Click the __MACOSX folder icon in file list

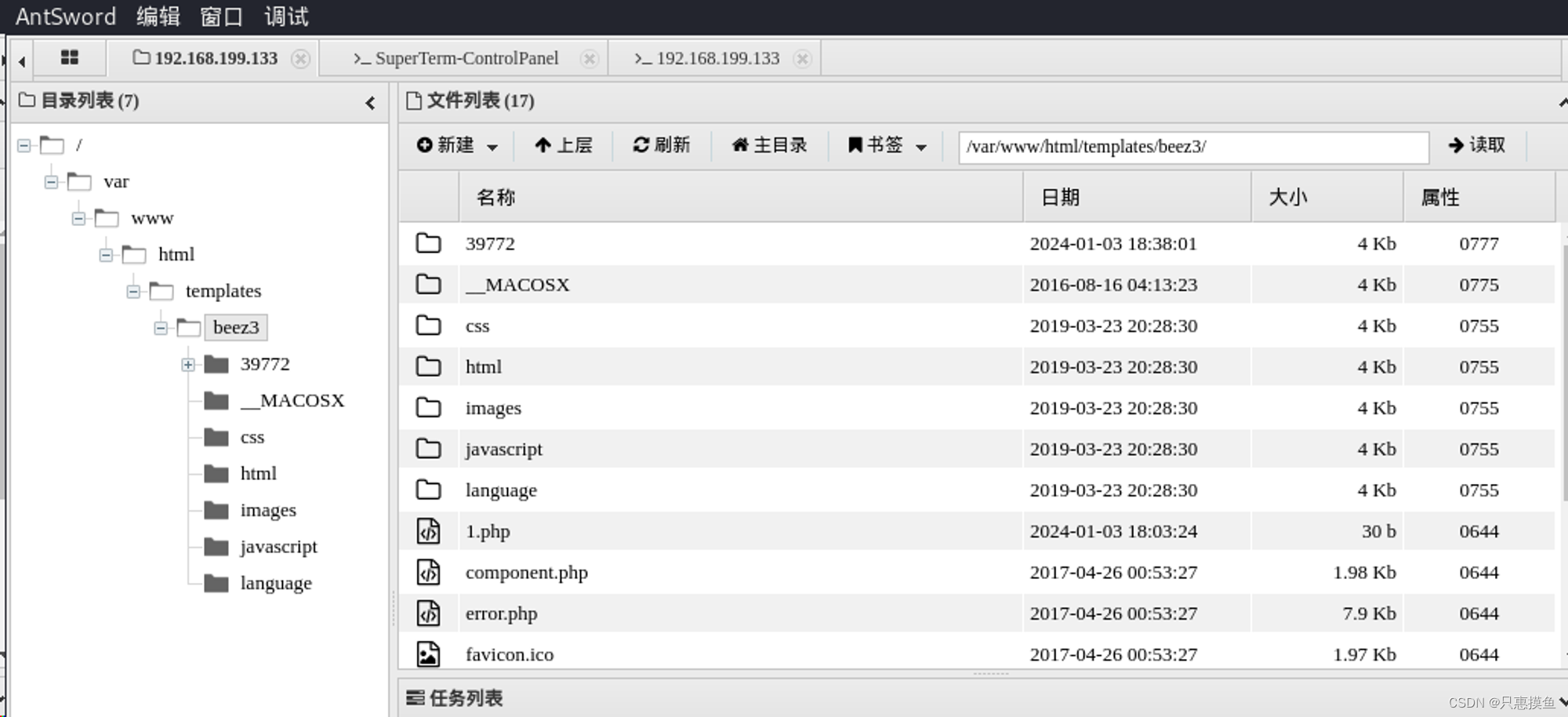coord(428,284)
